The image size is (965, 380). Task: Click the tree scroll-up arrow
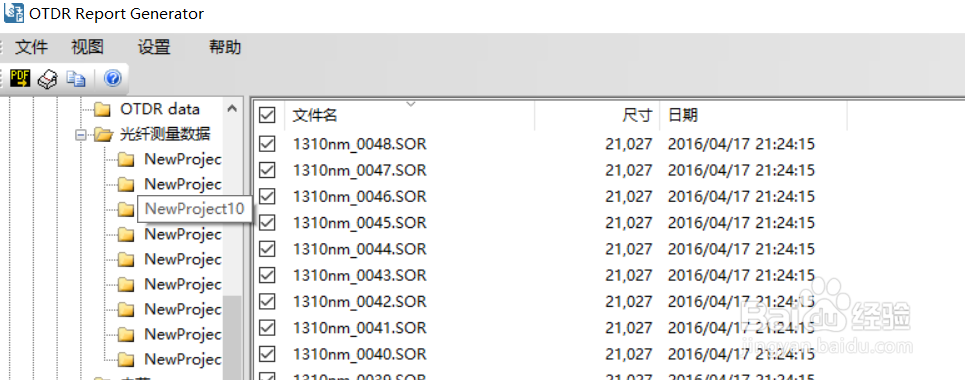coord(232,109)
